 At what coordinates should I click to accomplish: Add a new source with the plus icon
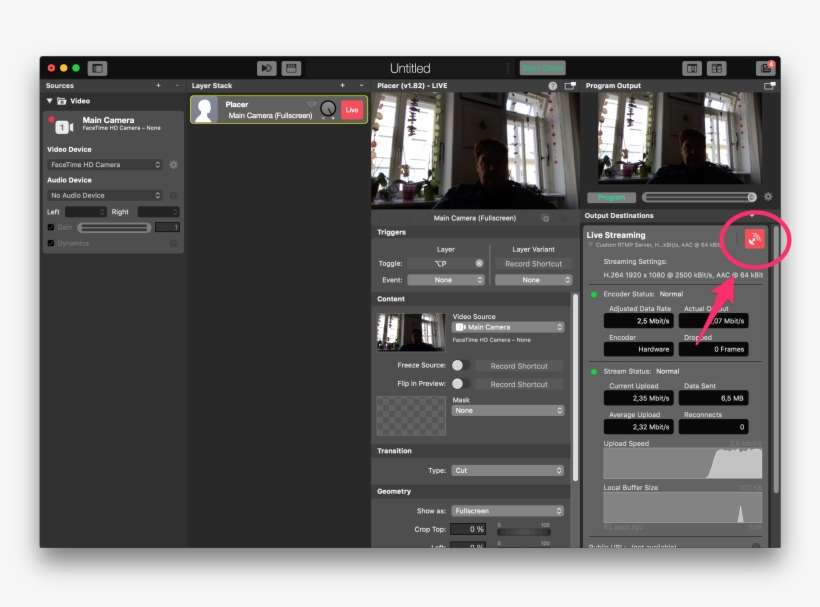point(158,86)
